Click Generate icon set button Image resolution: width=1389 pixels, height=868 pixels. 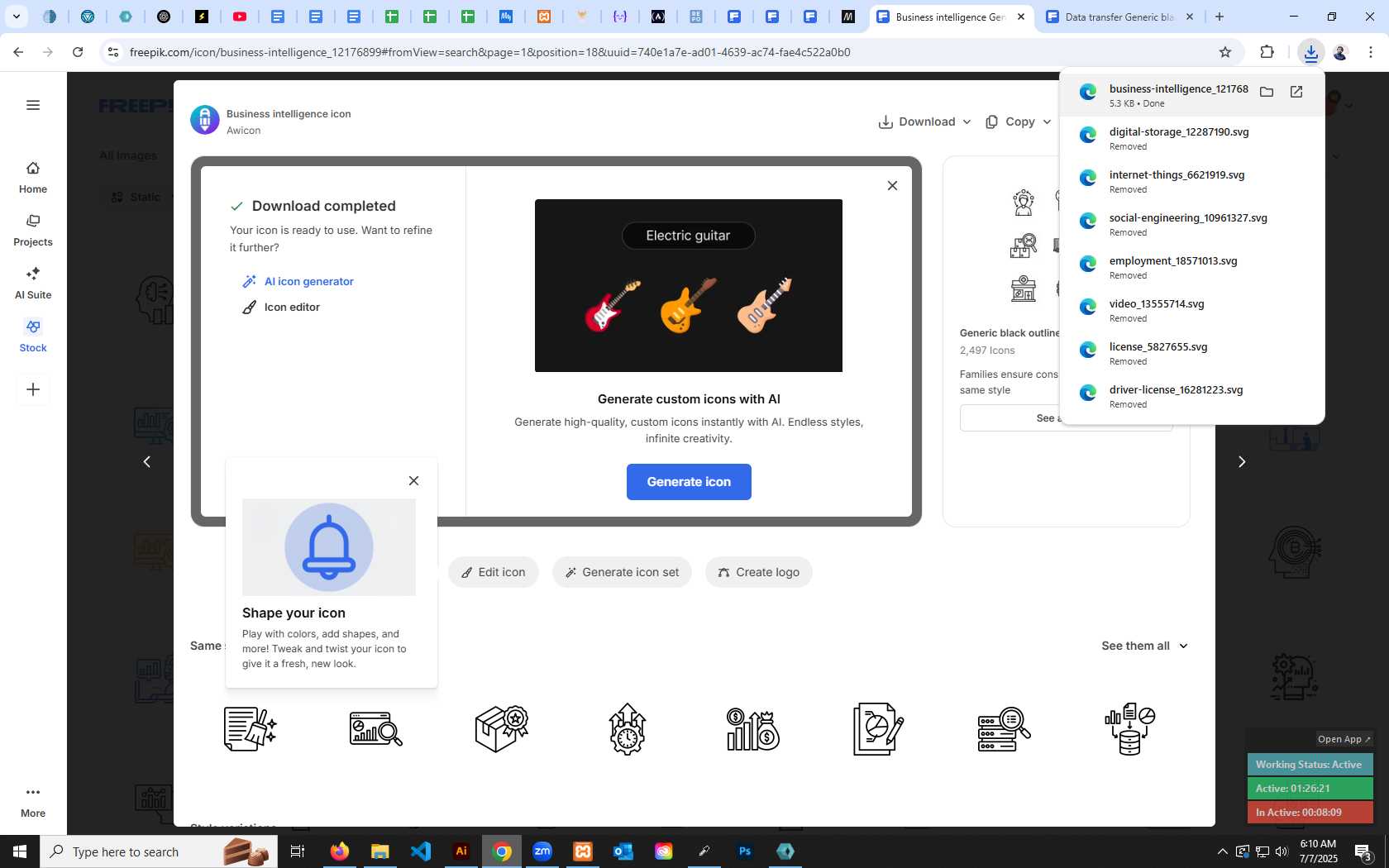click(x=622, y=572)
